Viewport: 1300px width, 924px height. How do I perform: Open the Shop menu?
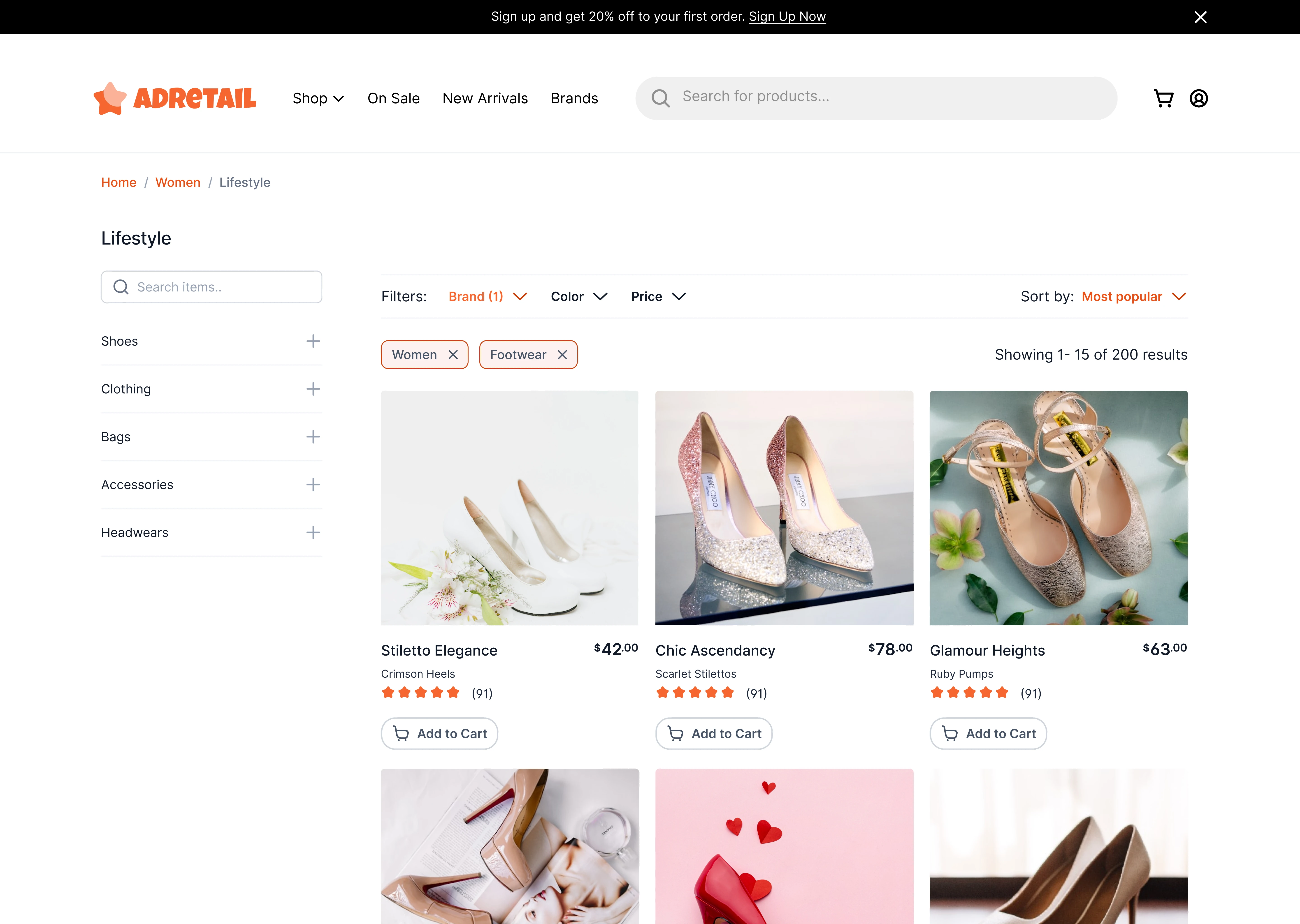click(318, 98)
